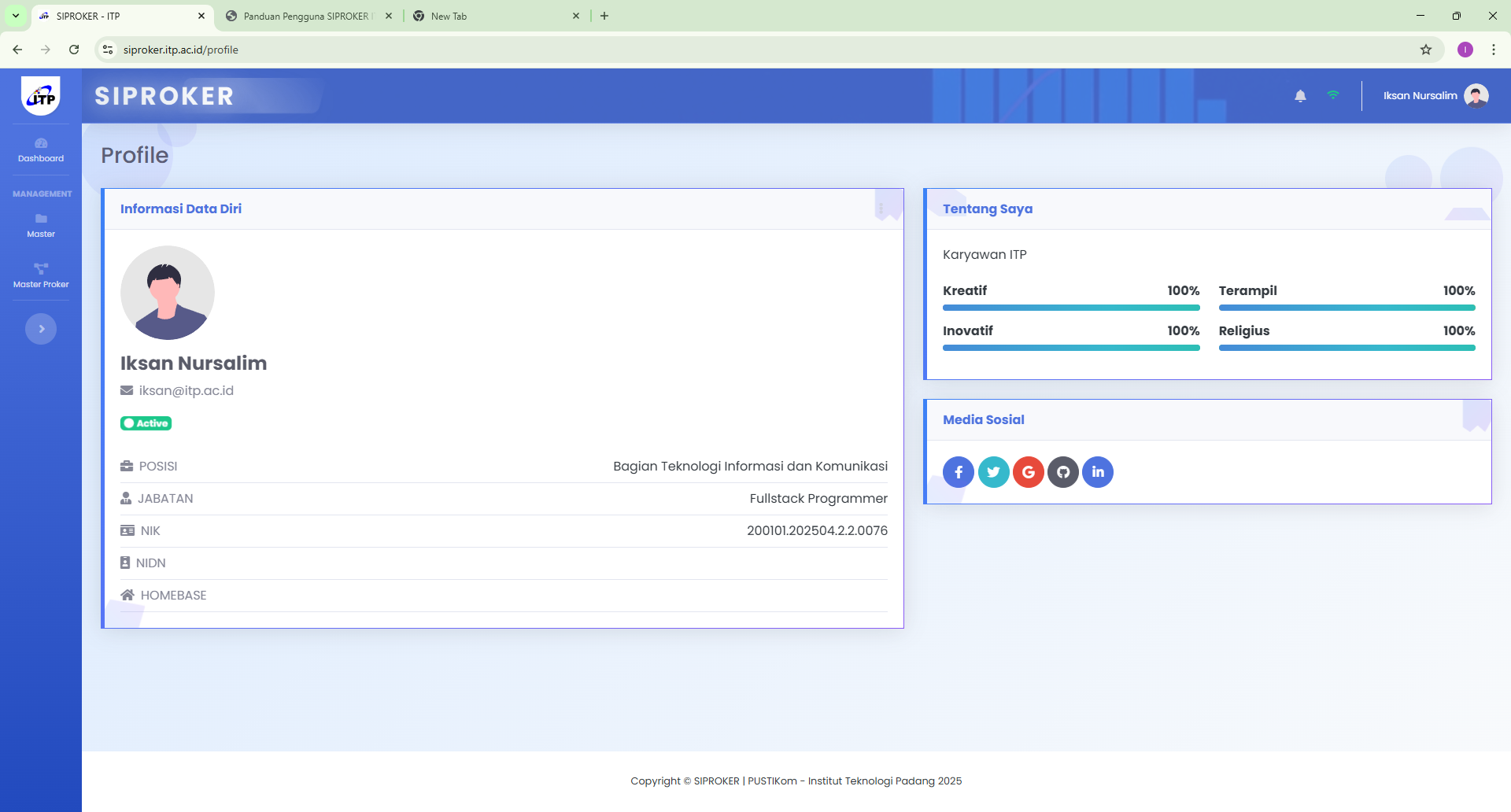Click the LinkedIn social media icon
The width and height of the screenshot is (1511, 812).
(1097, 472)
